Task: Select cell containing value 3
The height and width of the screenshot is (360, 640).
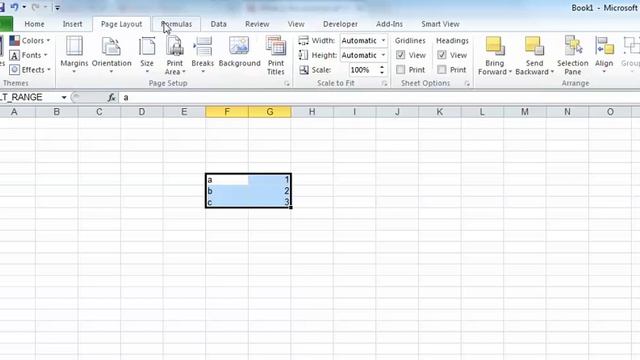Action: tap(270, 202)
